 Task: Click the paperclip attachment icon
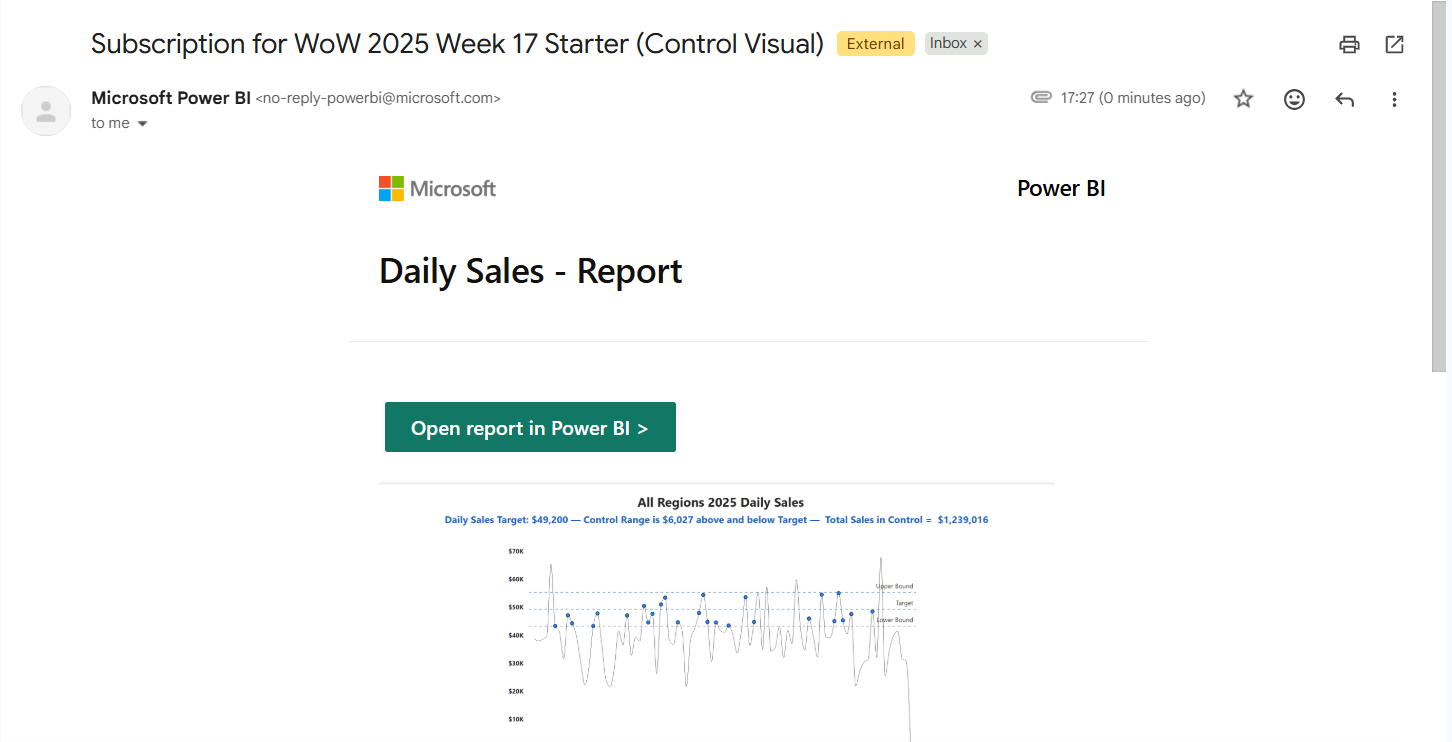(1041, 98)
